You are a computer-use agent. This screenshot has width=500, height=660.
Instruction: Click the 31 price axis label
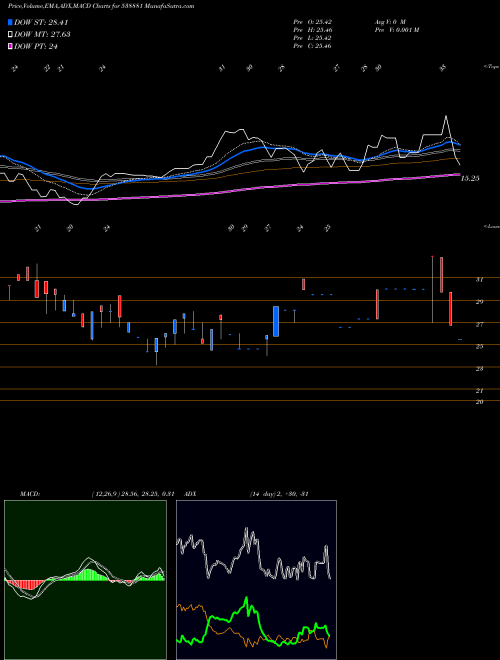(479, 279)
